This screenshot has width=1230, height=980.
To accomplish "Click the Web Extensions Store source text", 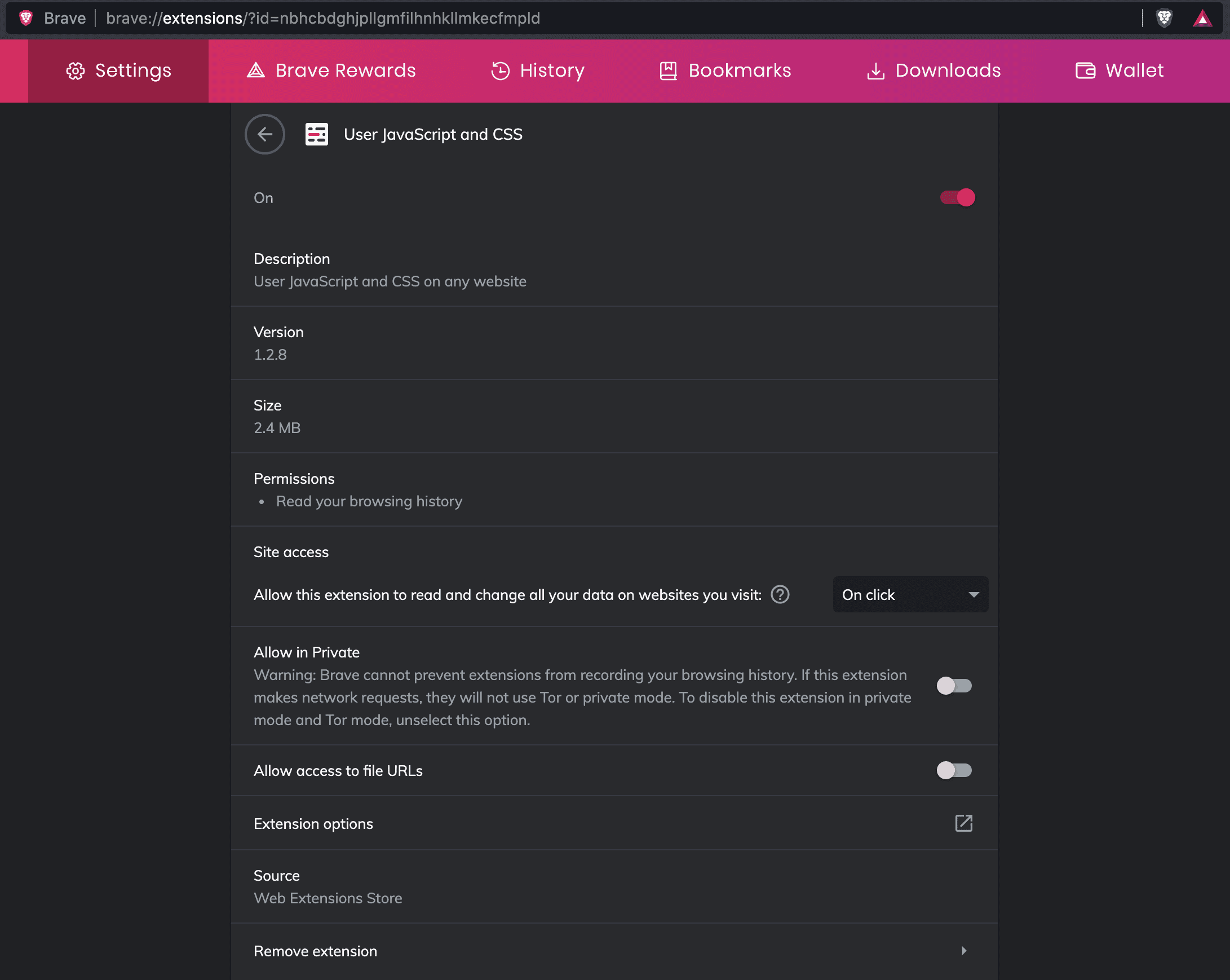I will click(328, 898).
